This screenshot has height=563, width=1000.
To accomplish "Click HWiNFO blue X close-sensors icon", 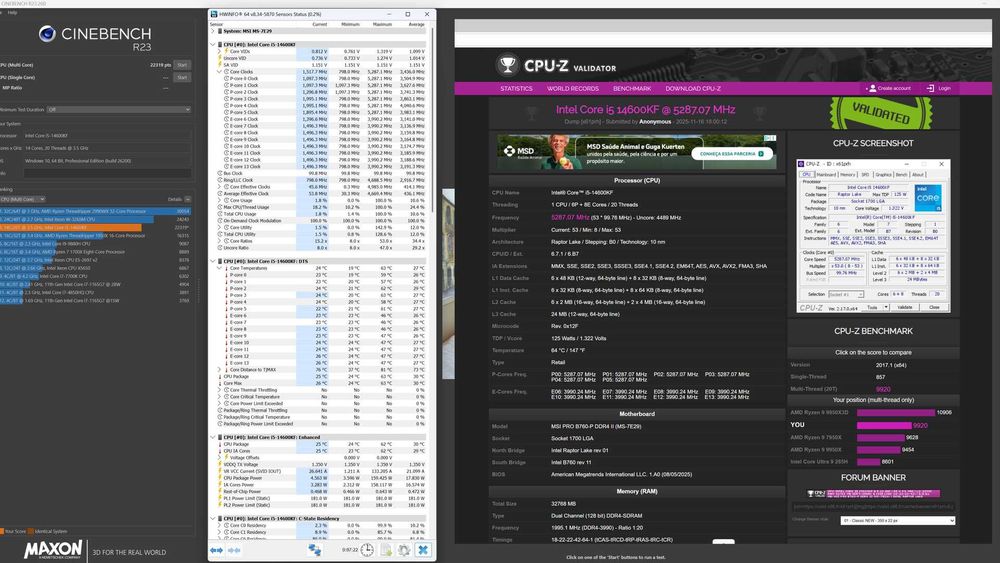I will pos(422,550).
